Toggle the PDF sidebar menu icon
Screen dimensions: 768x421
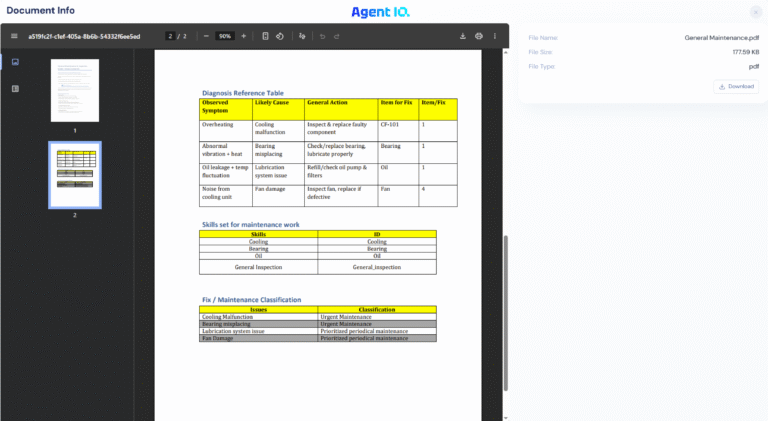click(x=14, y=36)
